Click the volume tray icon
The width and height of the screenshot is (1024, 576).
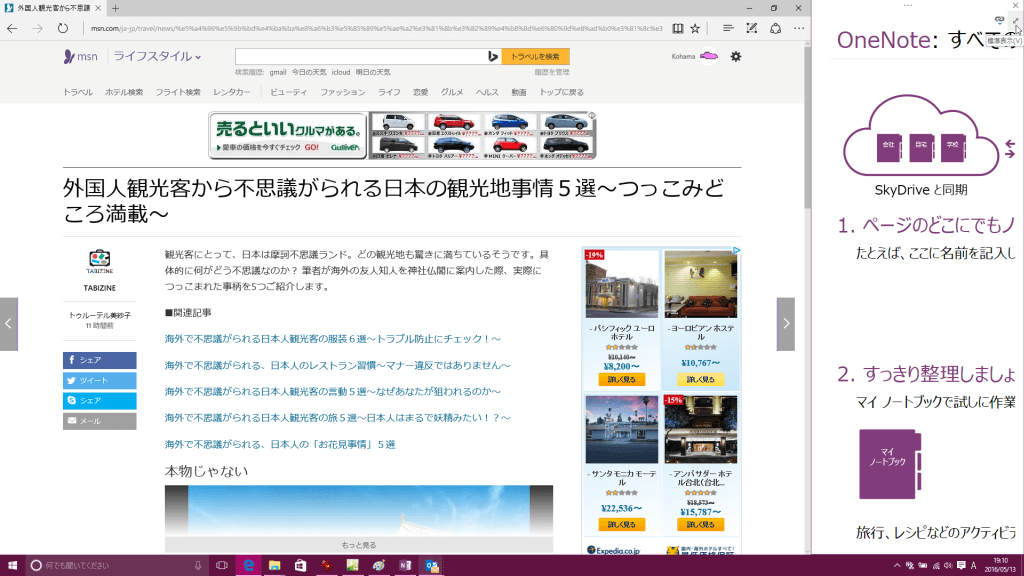(x=948, y=566)
